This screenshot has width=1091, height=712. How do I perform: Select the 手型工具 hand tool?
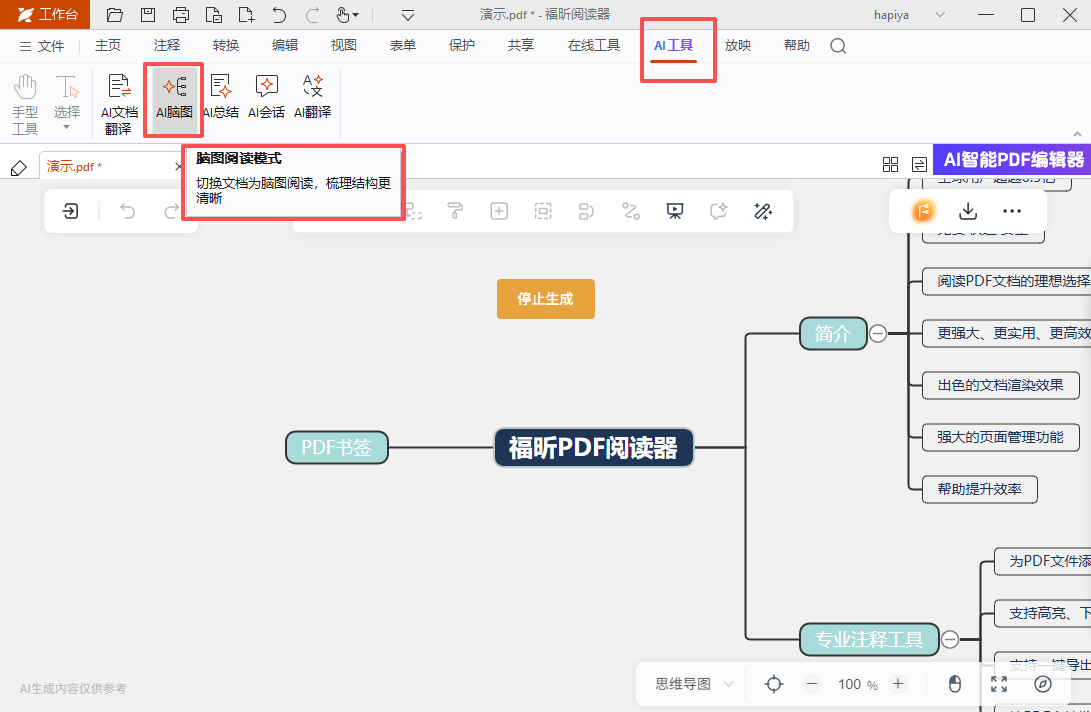point(25,104)
